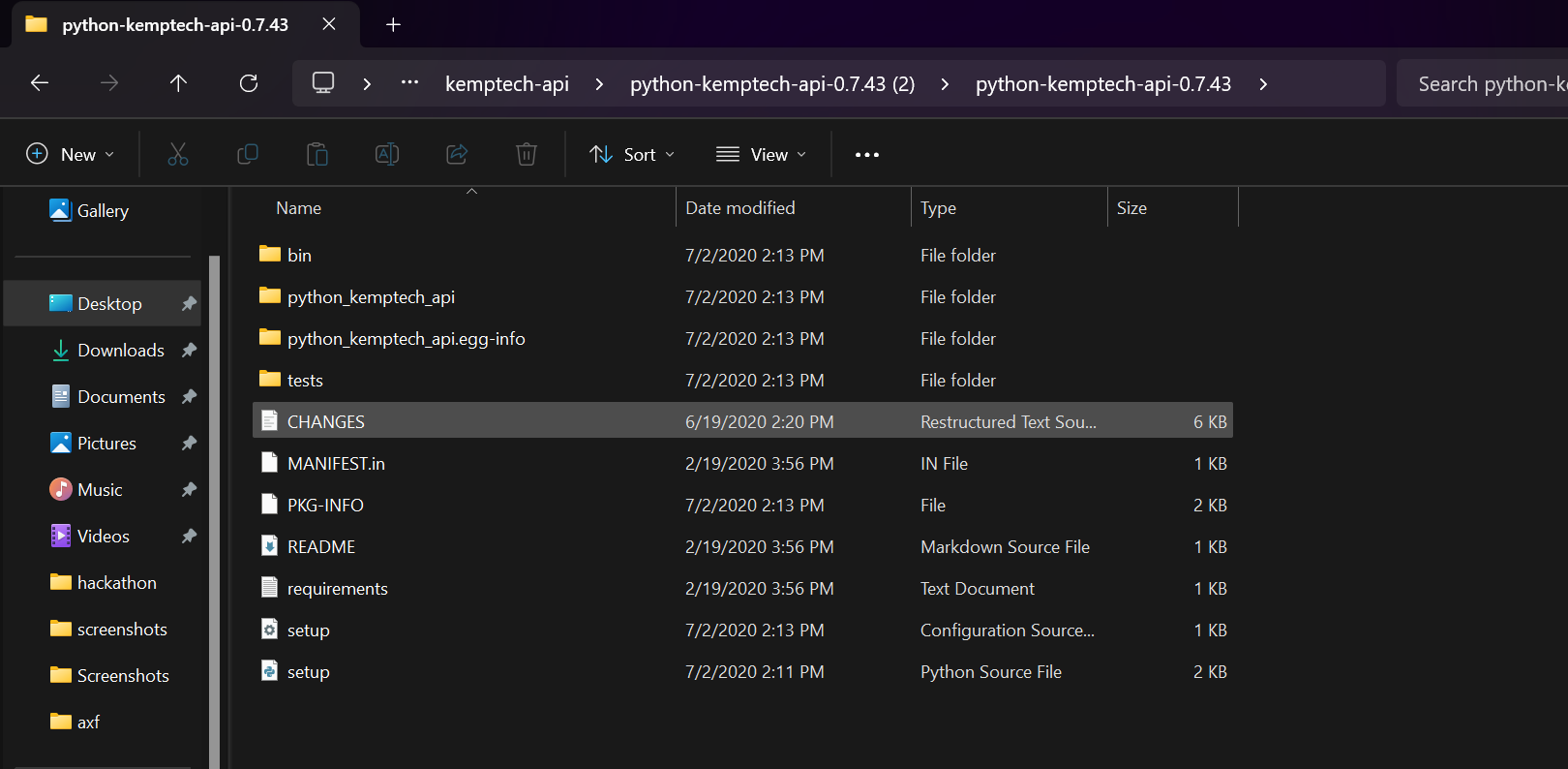
Task: Select the bin folder
Action: click(742, 256)
